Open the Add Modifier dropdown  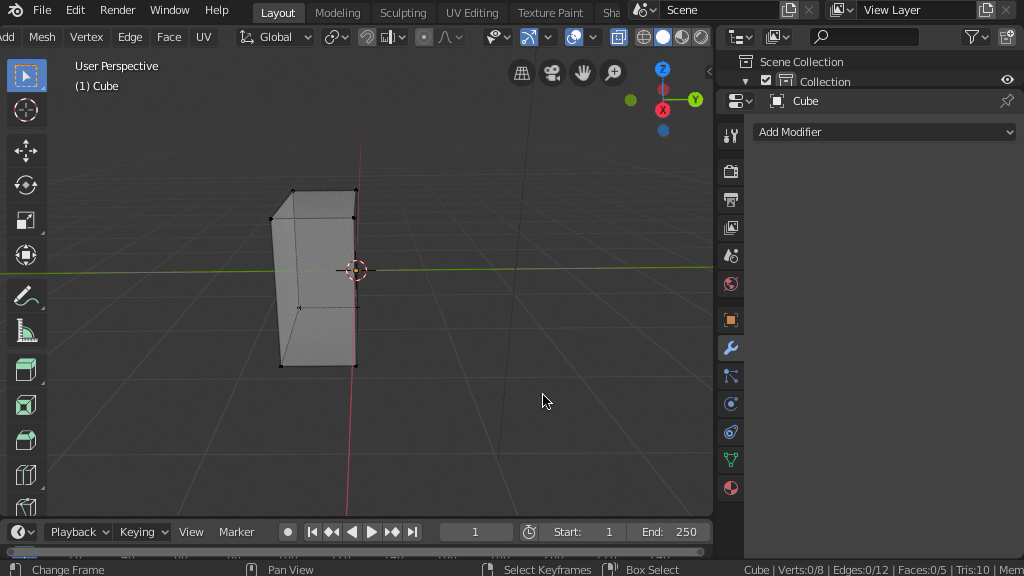[884, 132]
